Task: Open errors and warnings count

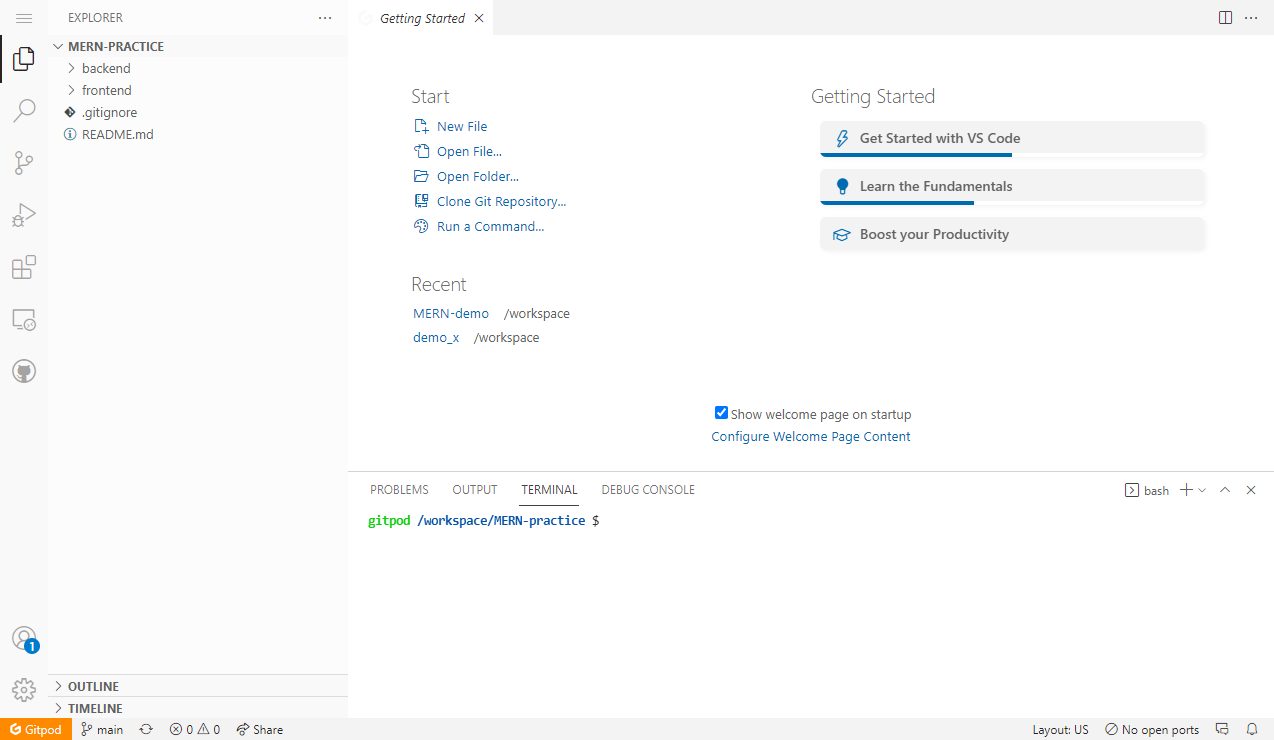Action: [194, 729]
